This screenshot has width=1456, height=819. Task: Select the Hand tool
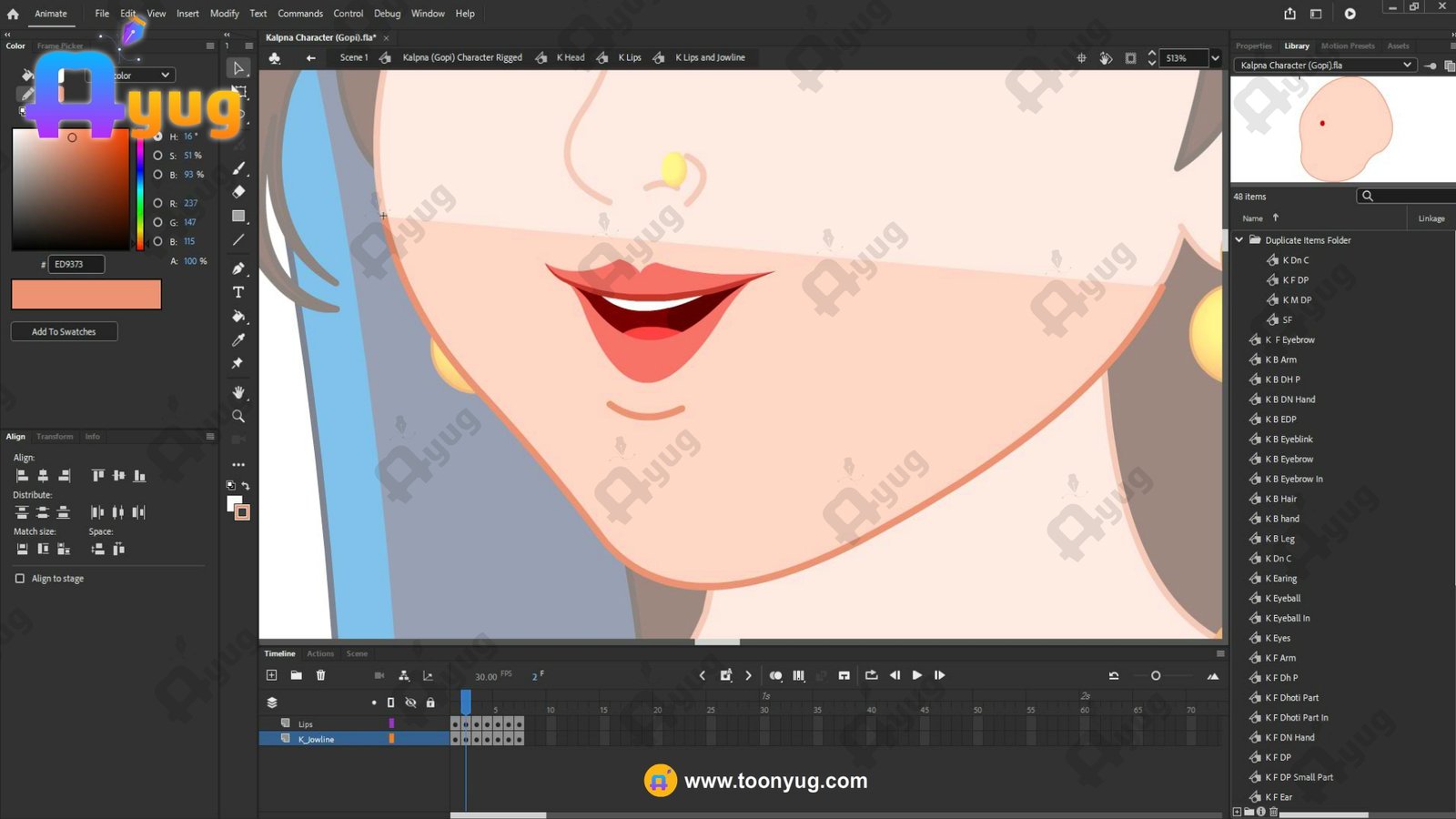238,392
